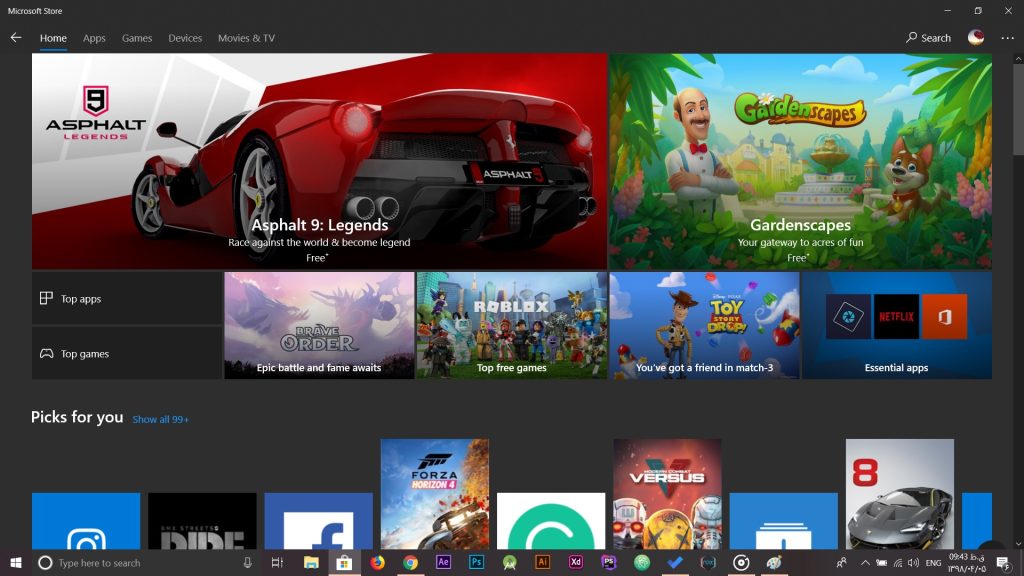Click Show all 99+ link
The image size is (1024, 576).
(x=161, y=419)
